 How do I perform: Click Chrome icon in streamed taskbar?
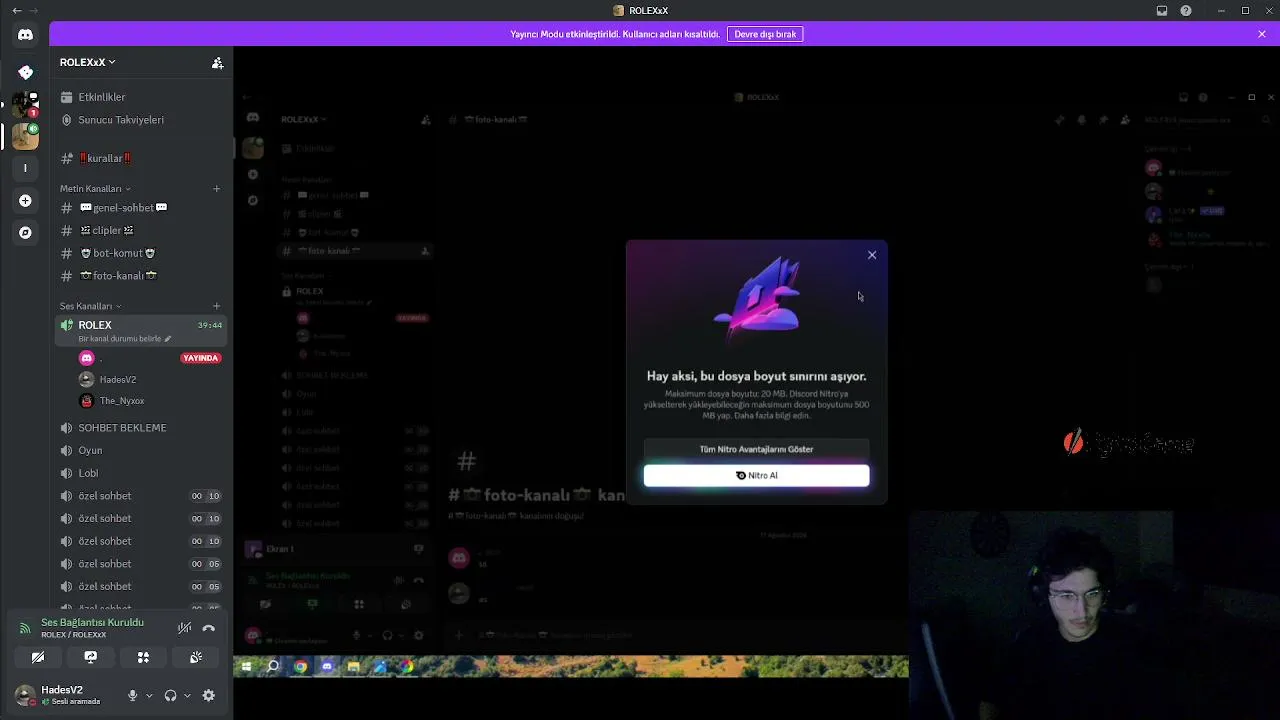coord(300,666)
